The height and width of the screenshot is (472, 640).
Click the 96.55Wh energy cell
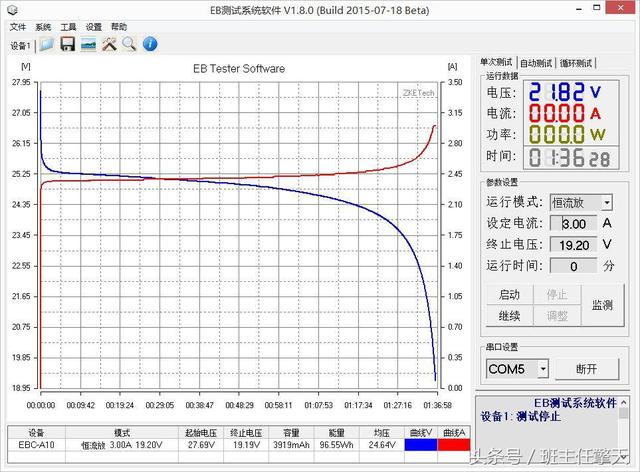(337, 445)
